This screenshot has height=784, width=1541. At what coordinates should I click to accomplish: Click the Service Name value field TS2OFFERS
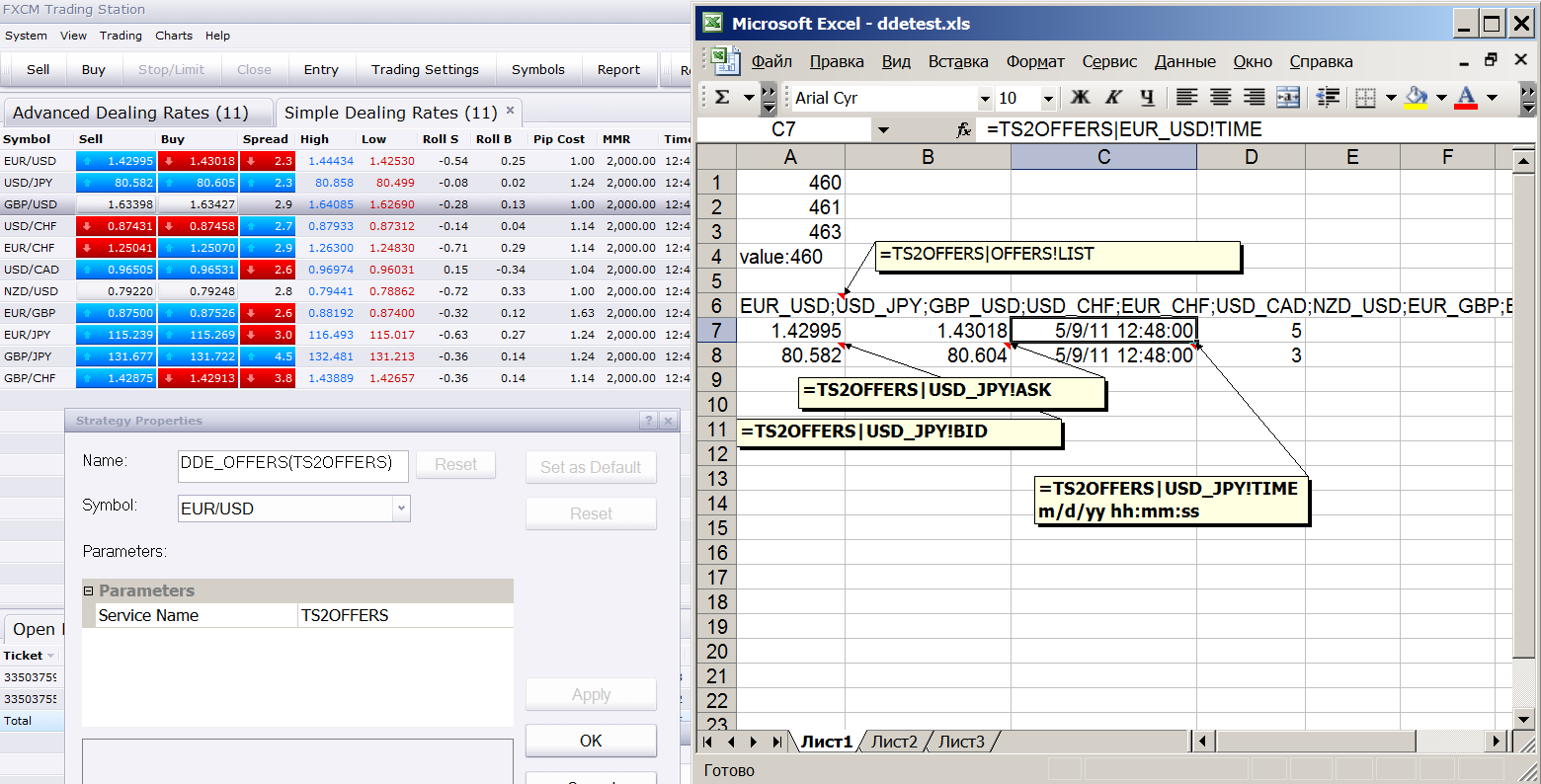(x=405, y=615)
